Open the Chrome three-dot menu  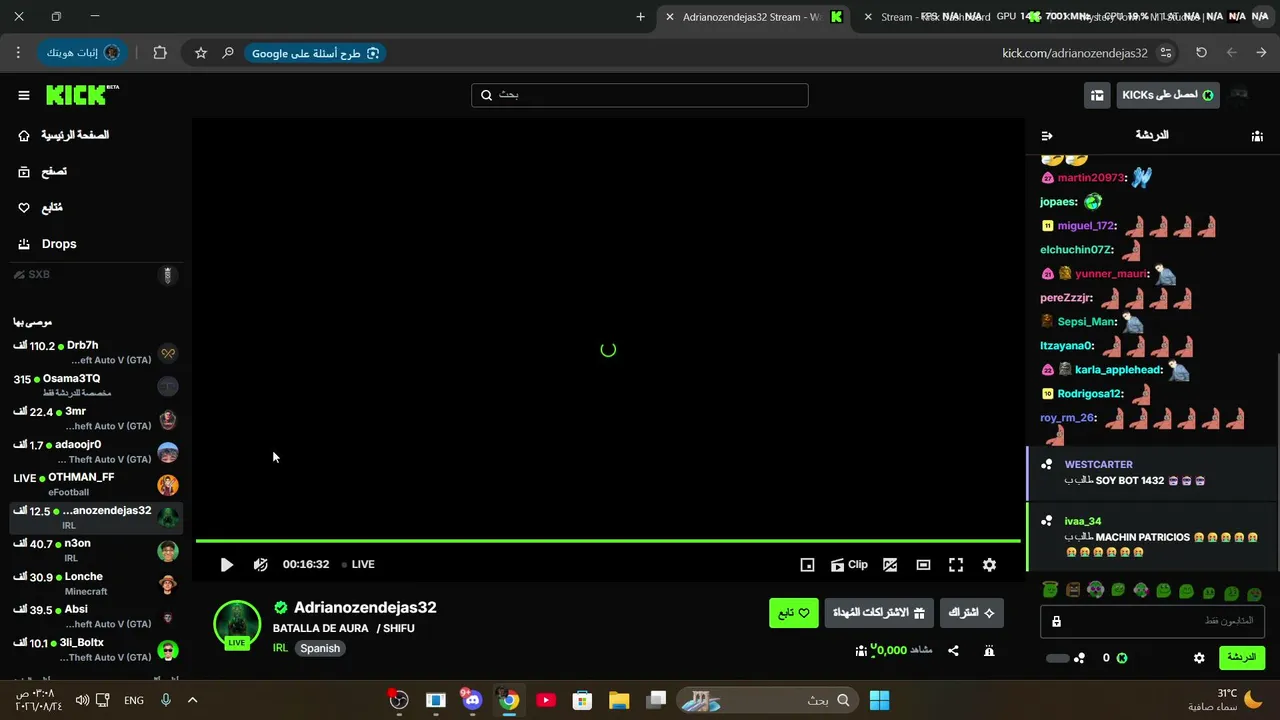[x=19, y=53]
